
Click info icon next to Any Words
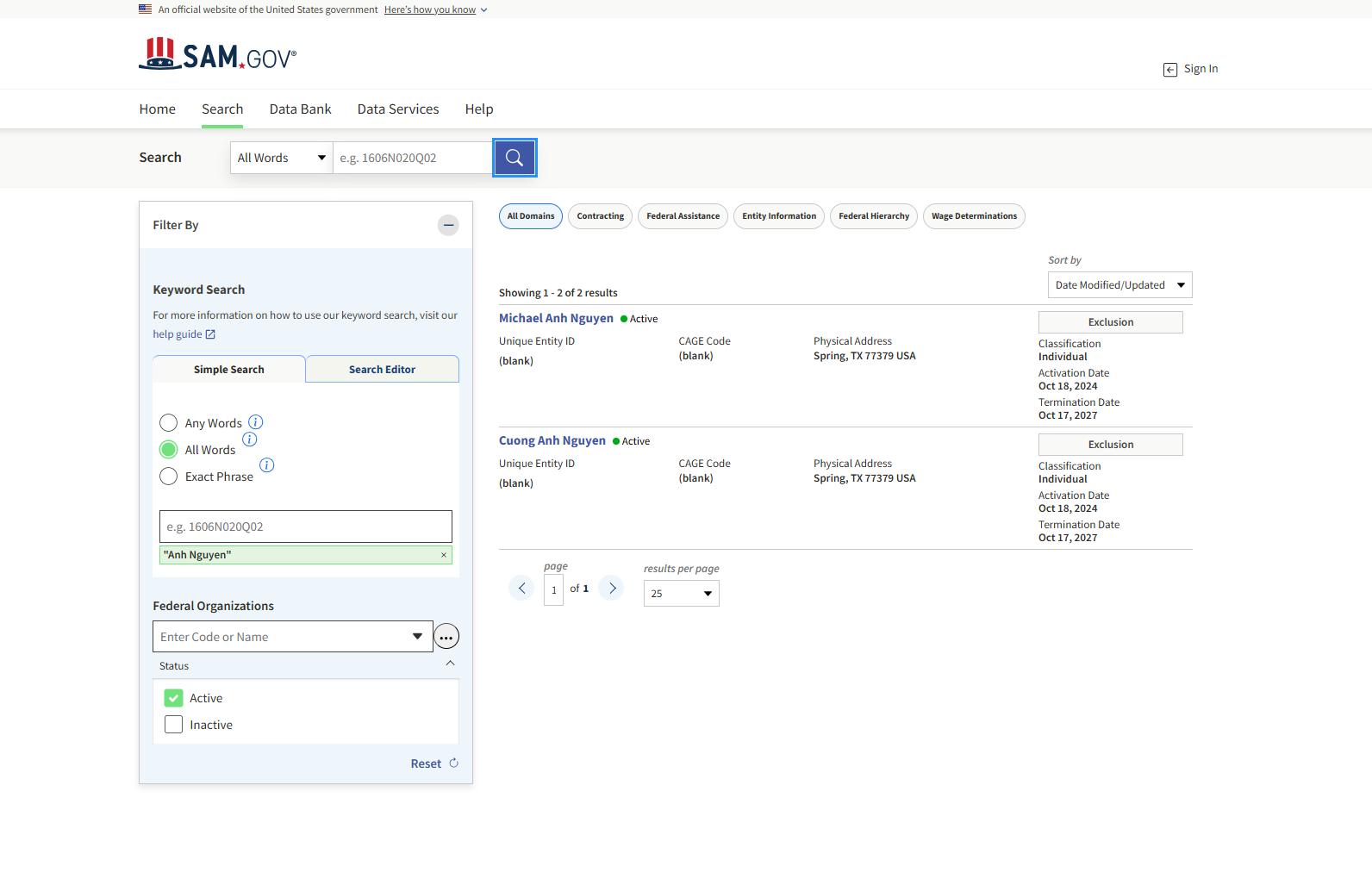pyautogui.click(x=256, y=422)
